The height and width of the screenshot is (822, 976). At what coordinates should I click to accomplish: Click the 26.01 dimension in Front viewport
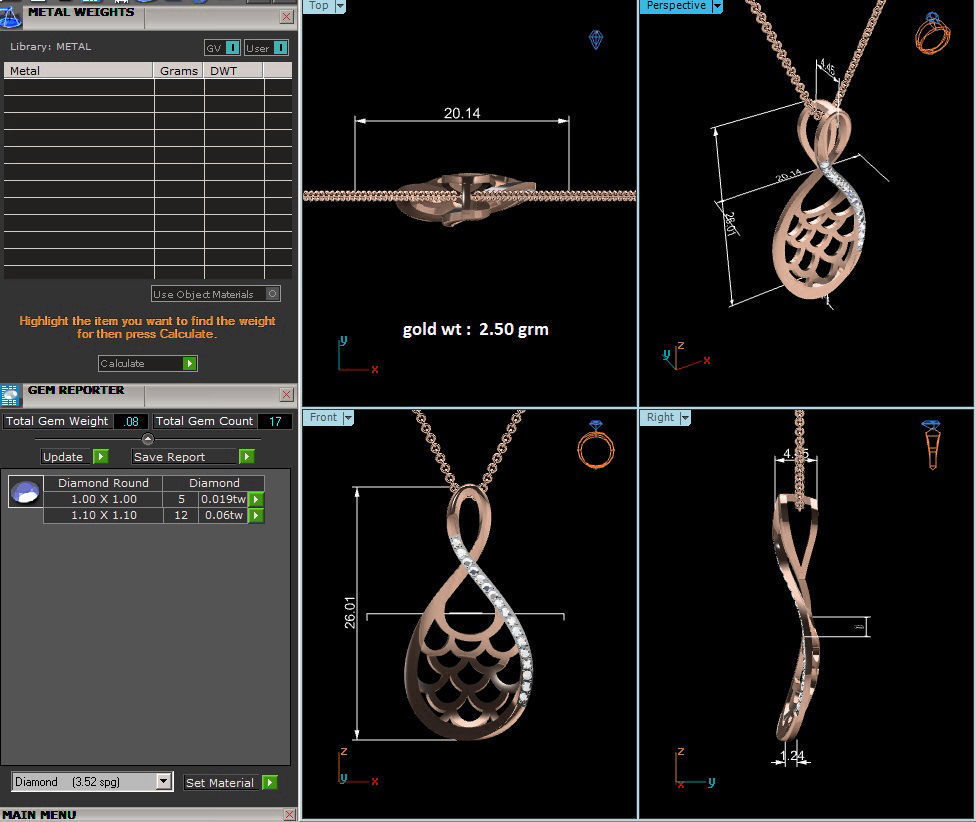[x=350, y=612]
